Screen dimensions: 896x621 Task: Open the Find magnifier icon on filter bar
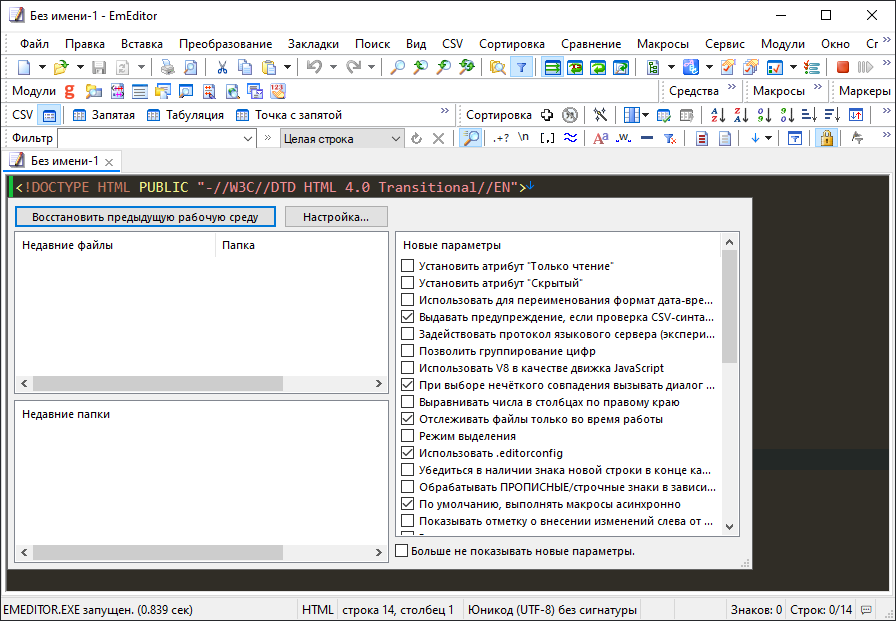tap(470, 137)
